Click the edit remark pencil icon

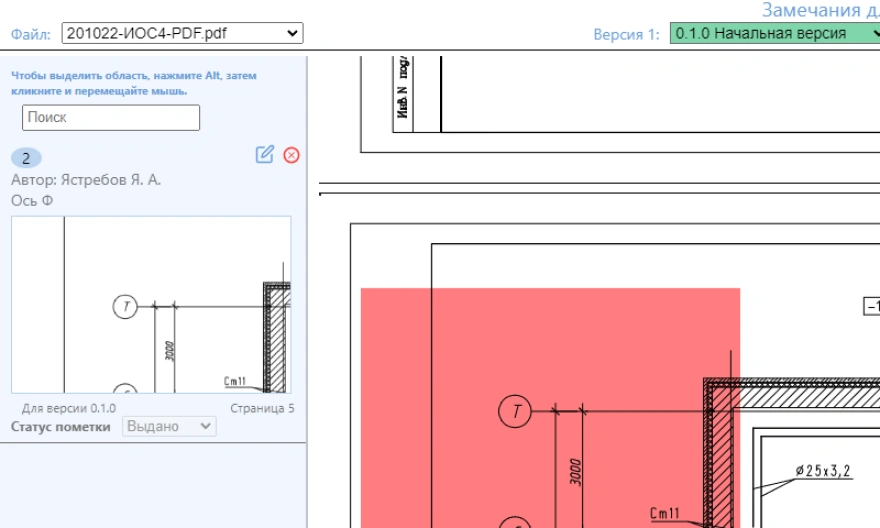click(x=265, y=154)
